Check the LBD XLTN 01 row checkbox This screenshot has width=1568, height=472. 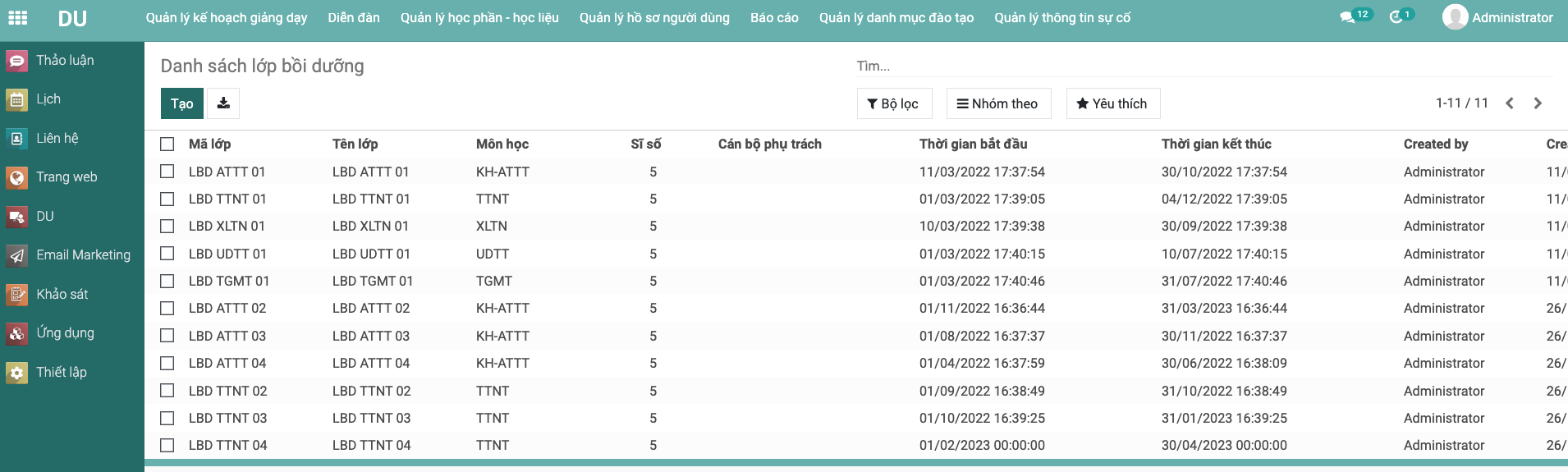[x=167, y=227]
